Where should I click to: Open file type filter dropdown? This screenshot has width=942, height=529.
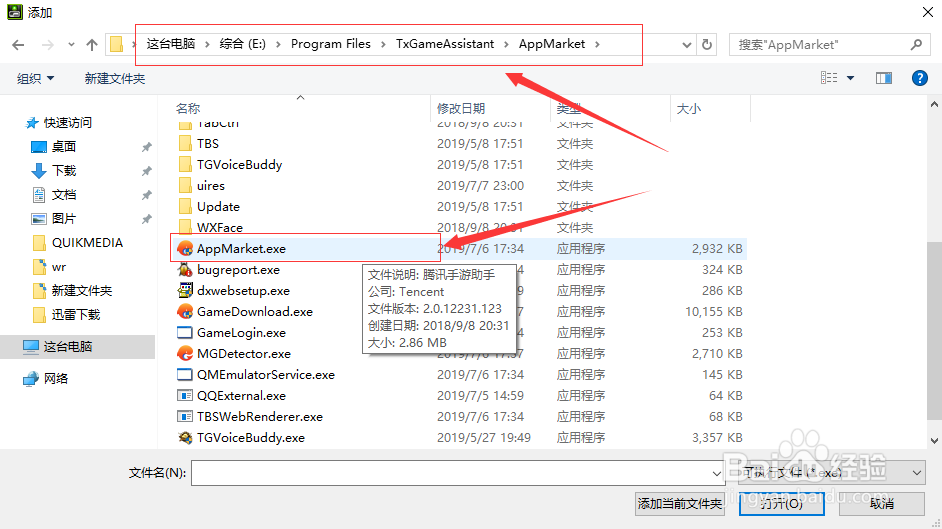tap(831, 473)
